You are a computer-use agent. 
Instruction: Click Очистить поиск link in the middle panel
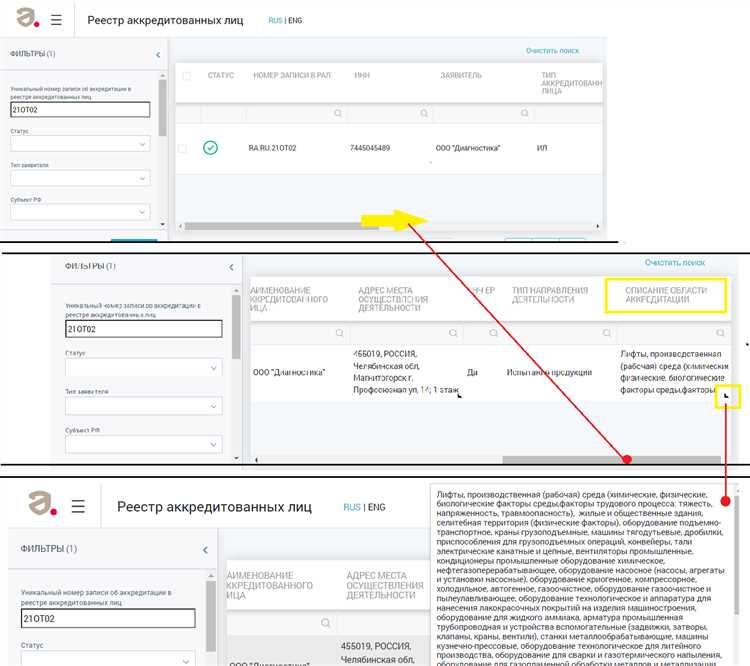675,262
